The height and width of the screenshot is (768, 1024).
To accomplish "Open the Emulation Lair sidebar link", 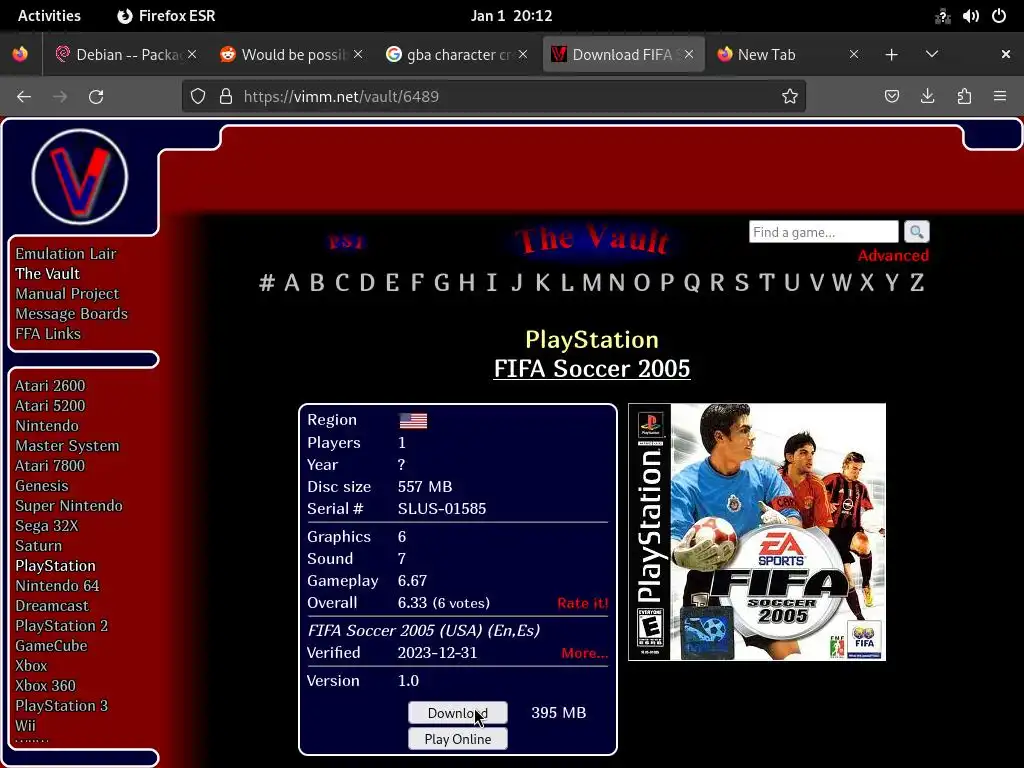I will tap(65, 253).
